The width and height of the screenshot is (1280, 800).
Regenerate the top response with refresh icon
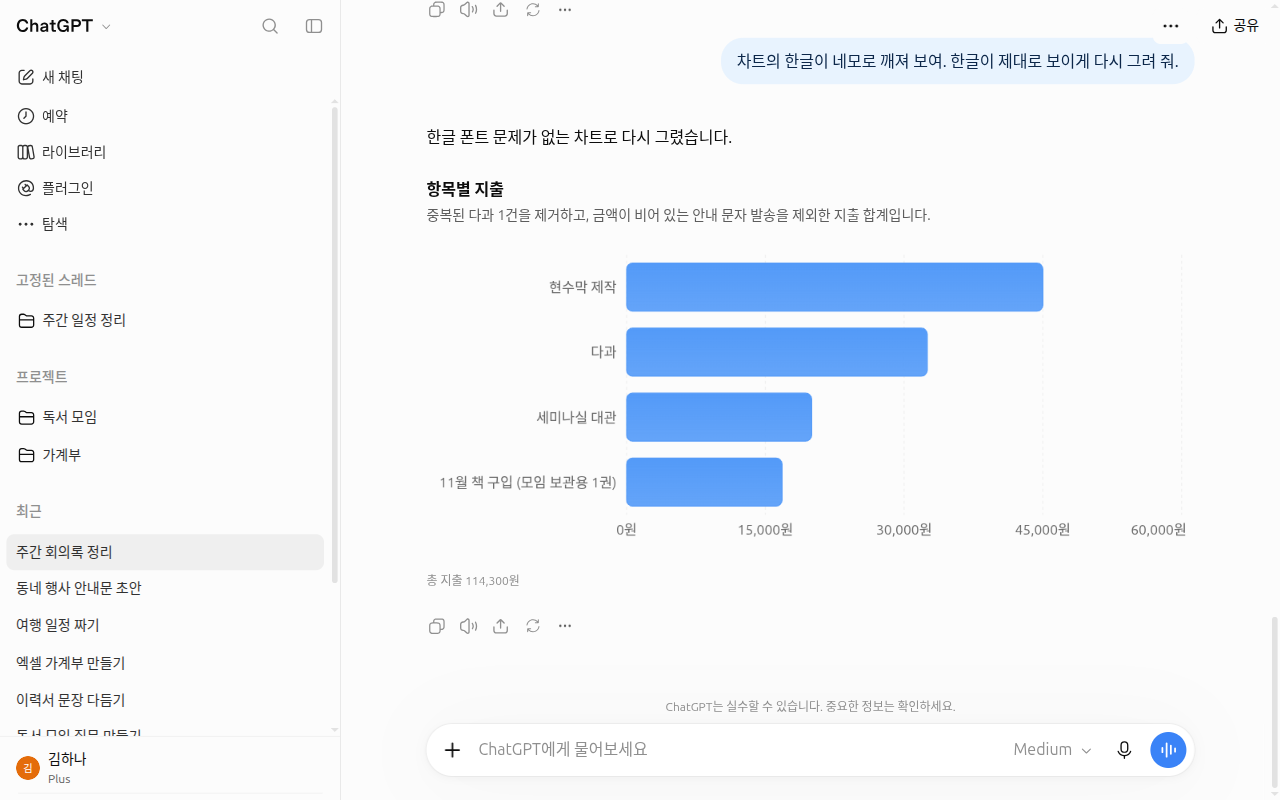[533, 9]
